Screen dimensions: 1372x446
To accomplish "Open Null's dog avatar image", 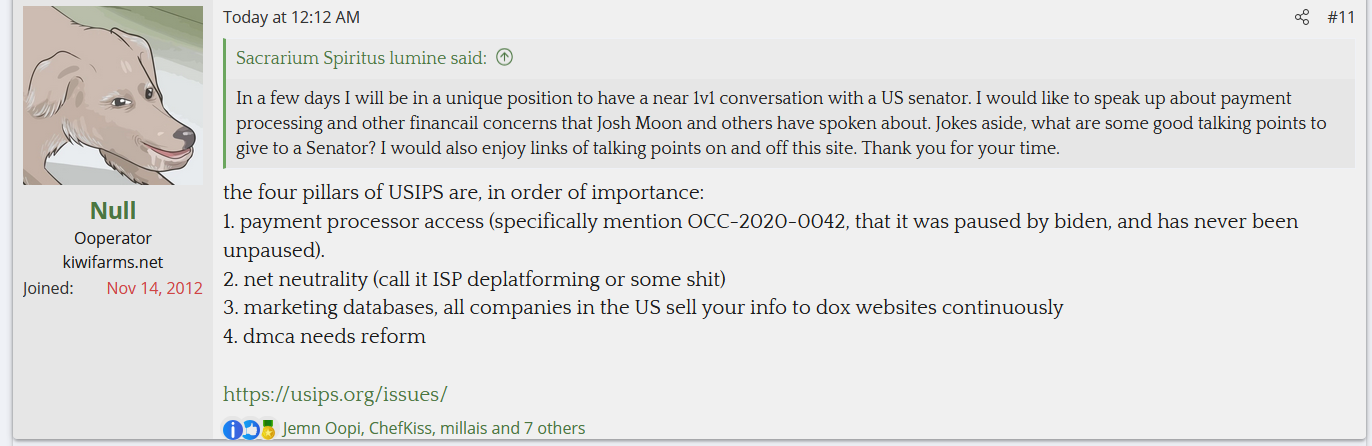I will (113, 95).
